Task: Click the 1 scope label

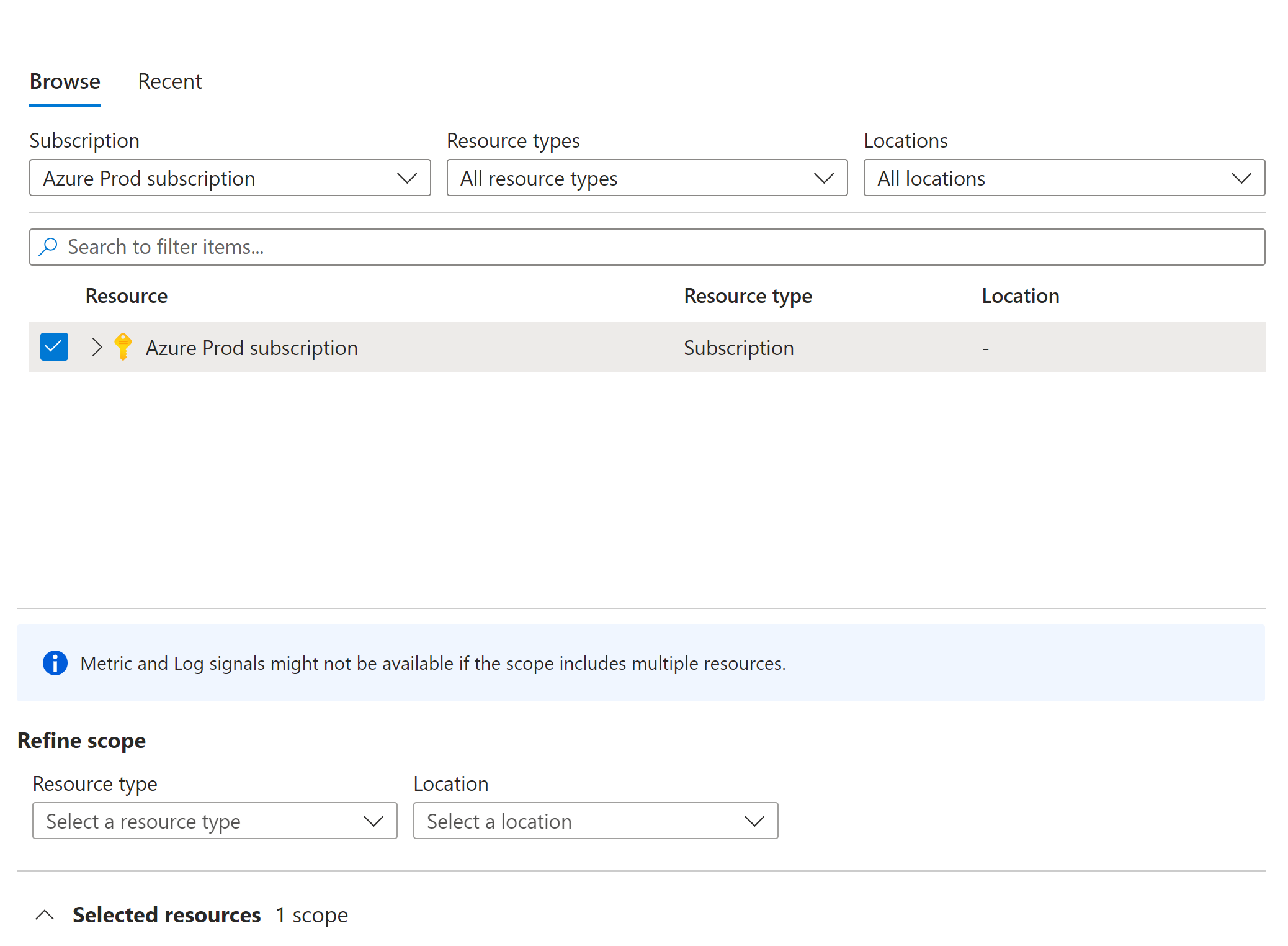Action: 311,914
